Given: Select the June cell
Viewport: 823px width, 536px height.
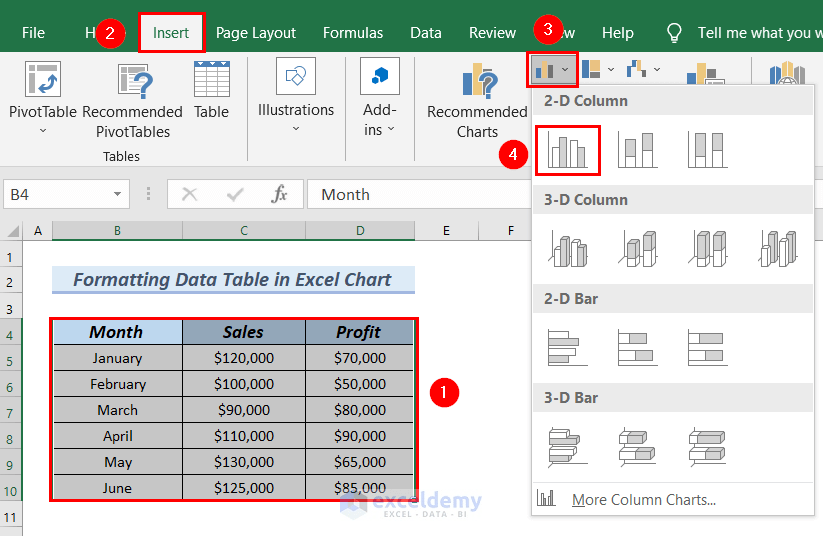Looking at the screenshot, I should tap(117, 488).
